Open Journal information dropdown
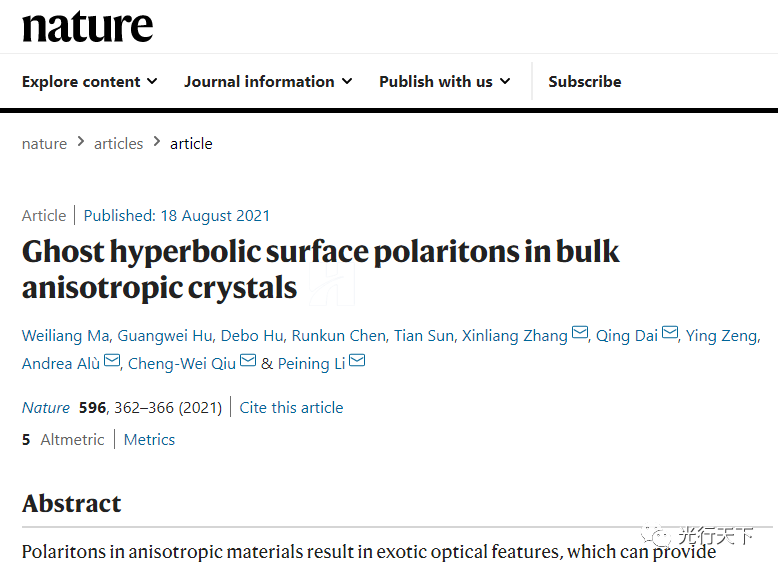 267,82
